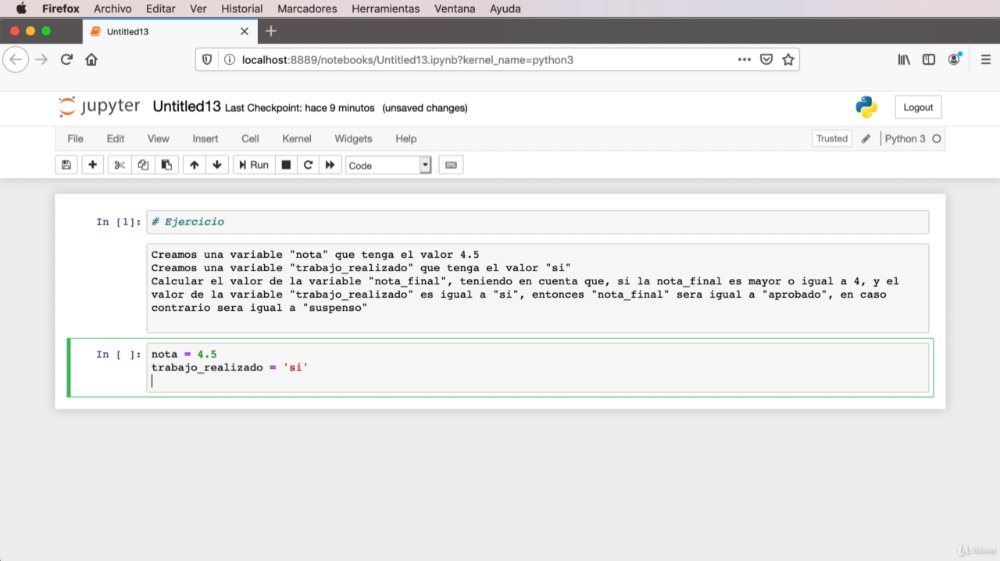Click the exercise description text cell
Image resolution: width=1000 pixels, height=561 pixels.
click(x=538, y=288)
